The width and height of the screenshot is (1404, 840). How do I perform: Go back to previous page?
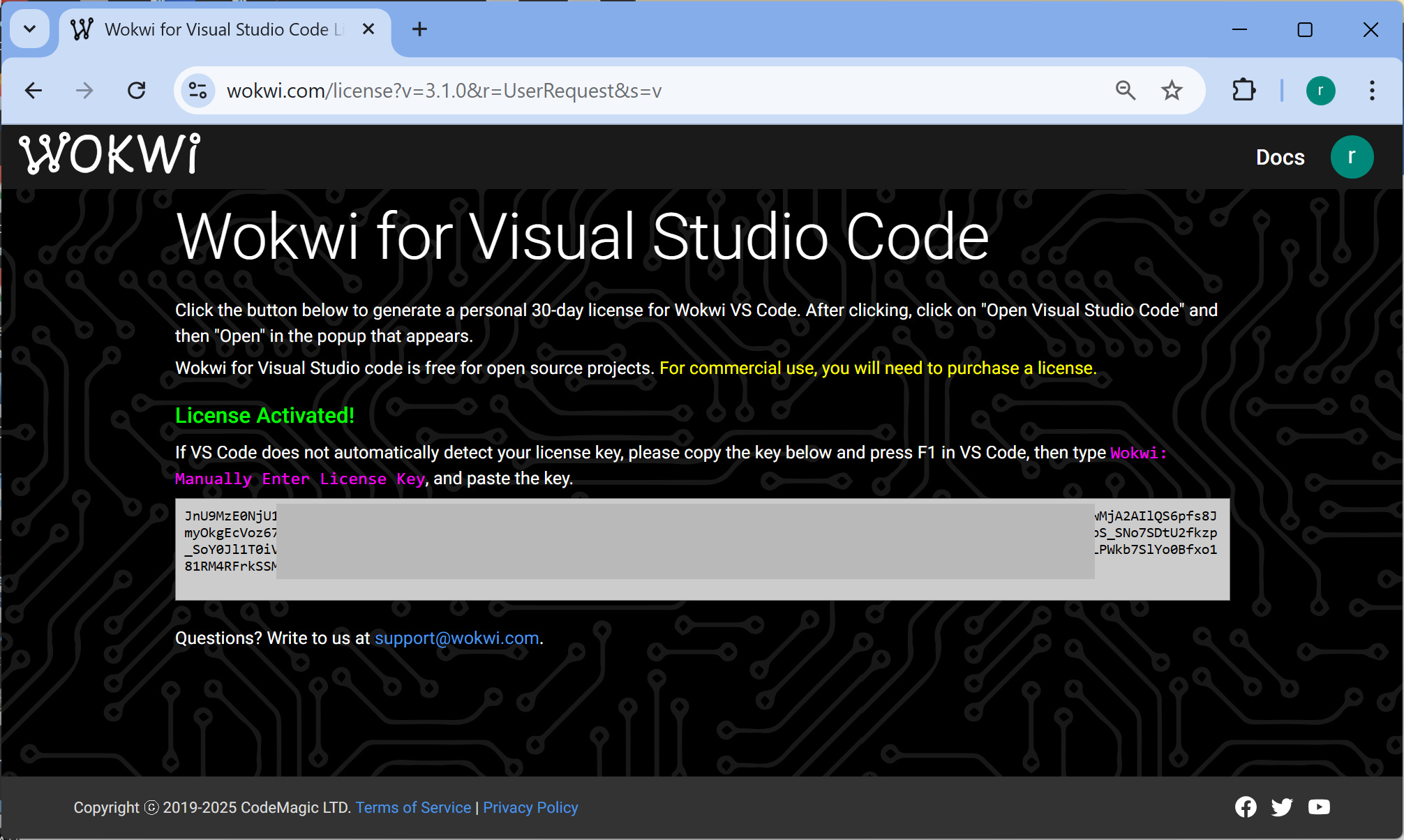click(33, 91)
